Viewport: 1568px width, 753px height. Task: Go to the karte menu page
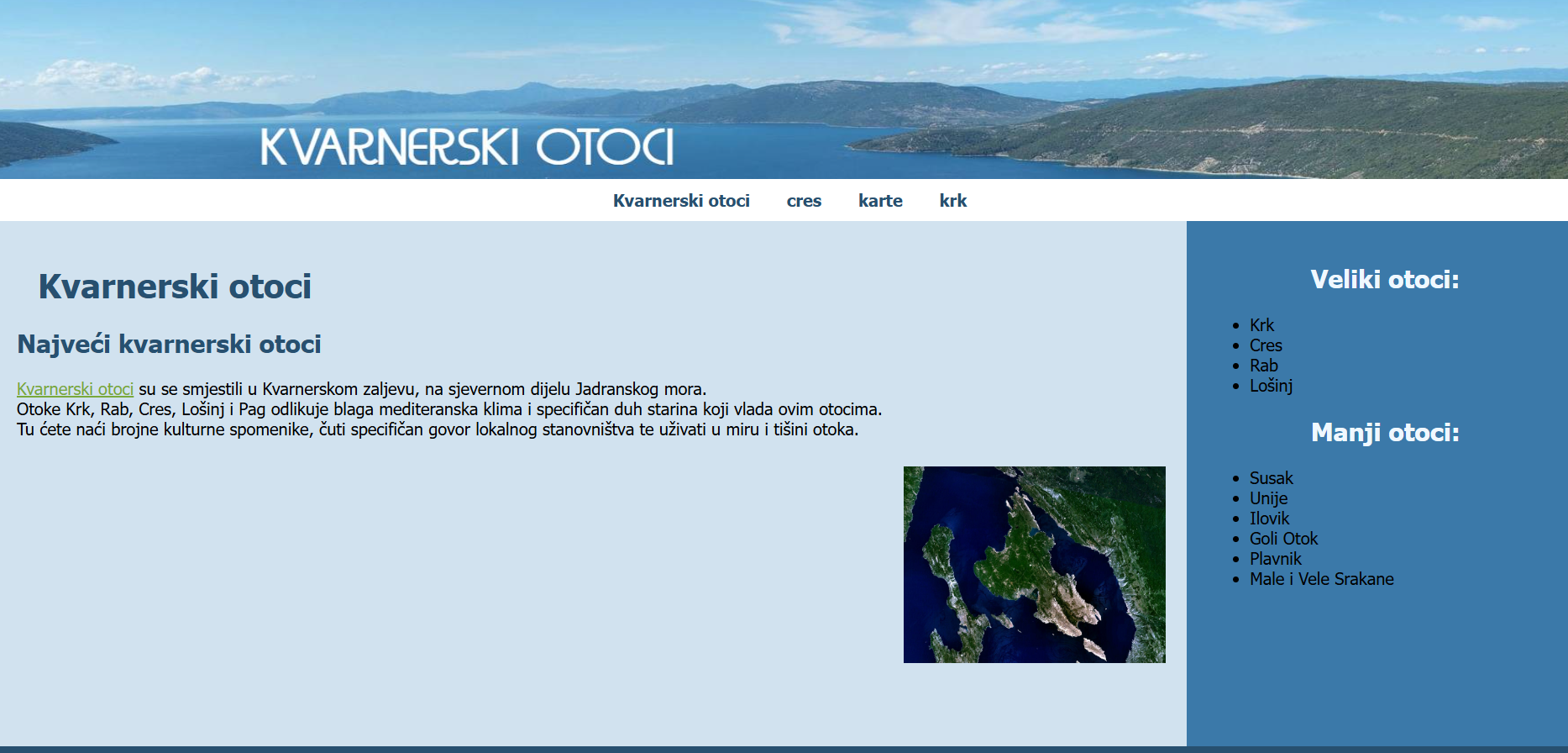(880, 201)
